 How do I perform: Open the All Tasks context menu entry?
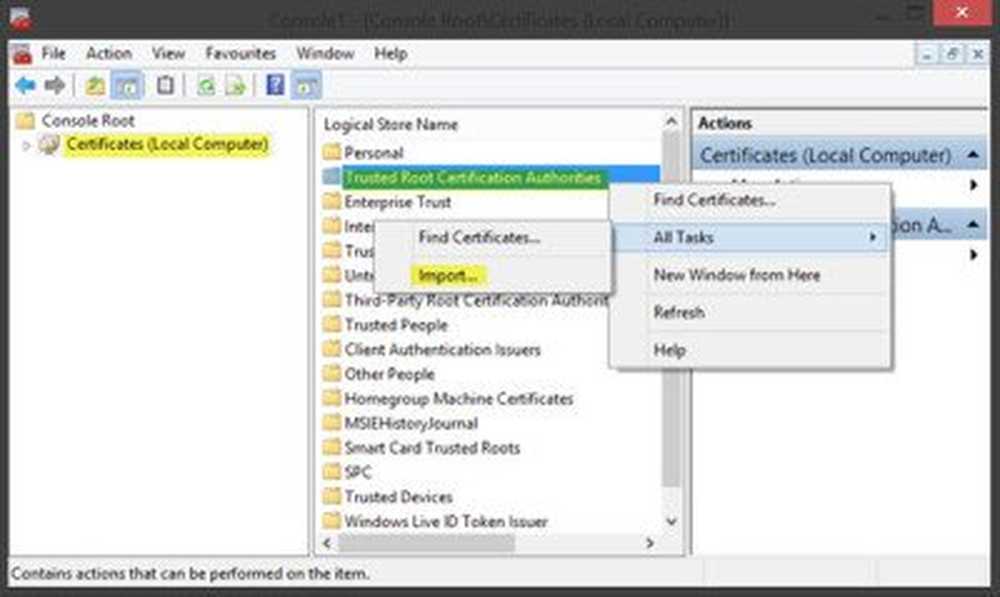750,238
